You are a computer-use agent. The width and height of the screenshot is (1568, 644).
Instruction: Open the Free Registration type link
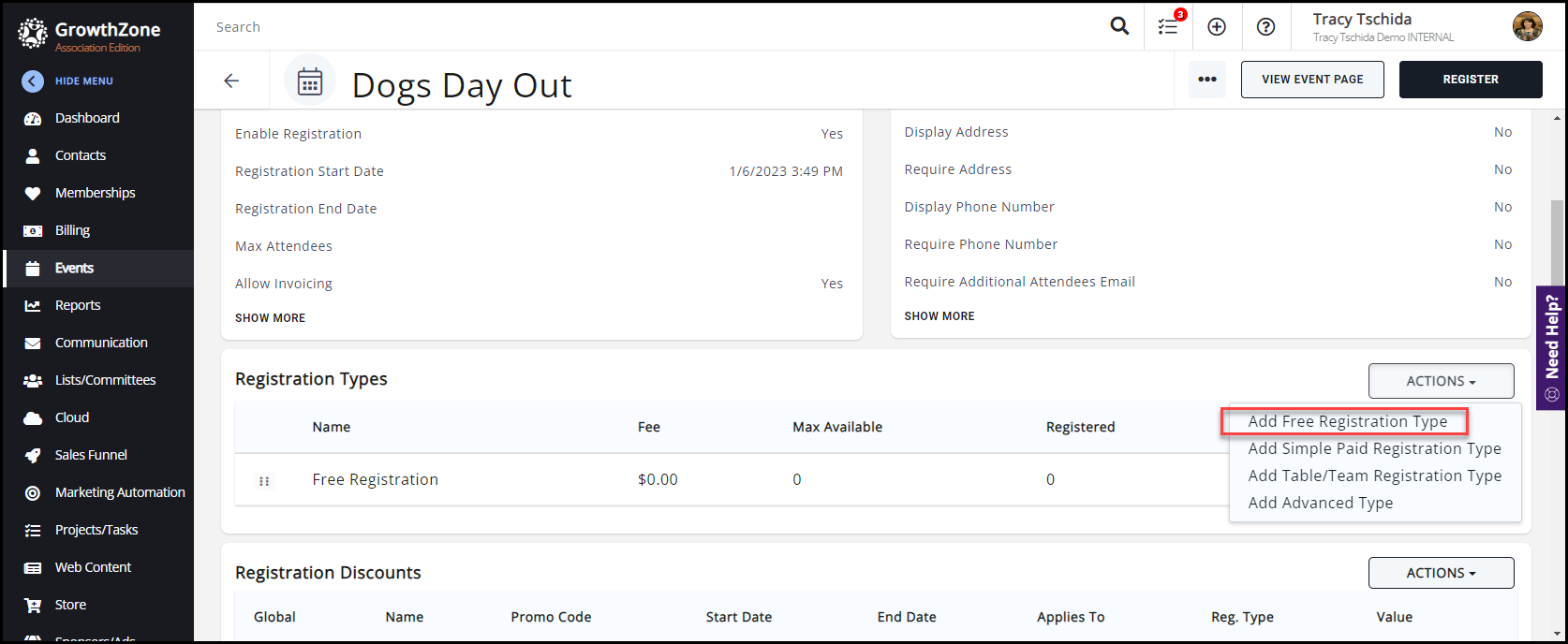tap(375, 479)
